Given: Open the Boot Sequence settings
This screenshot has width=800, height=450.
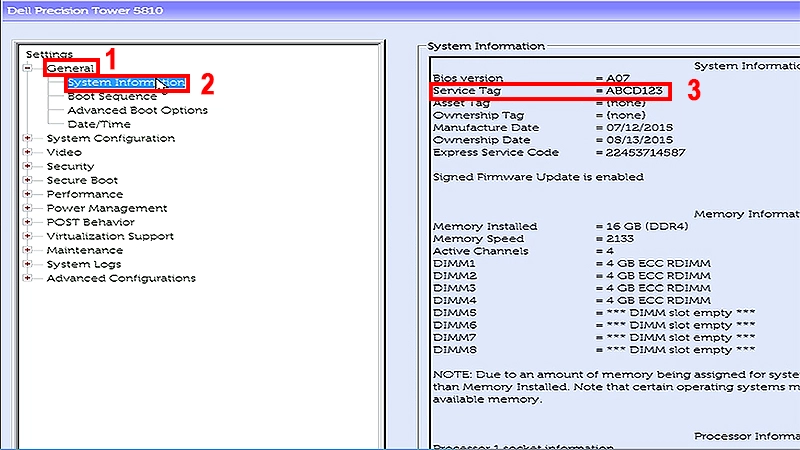Looking at the screenshot, I should point(112,96).
